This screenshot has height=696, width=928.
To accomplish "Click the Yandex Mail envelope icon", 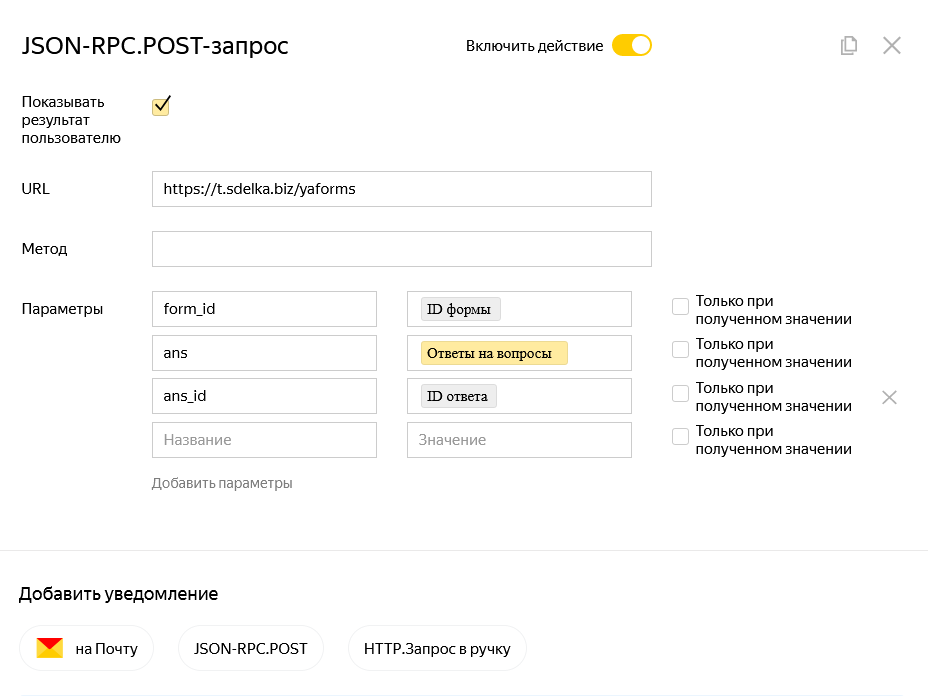I will pyautogui.click(x=50, y=648).
